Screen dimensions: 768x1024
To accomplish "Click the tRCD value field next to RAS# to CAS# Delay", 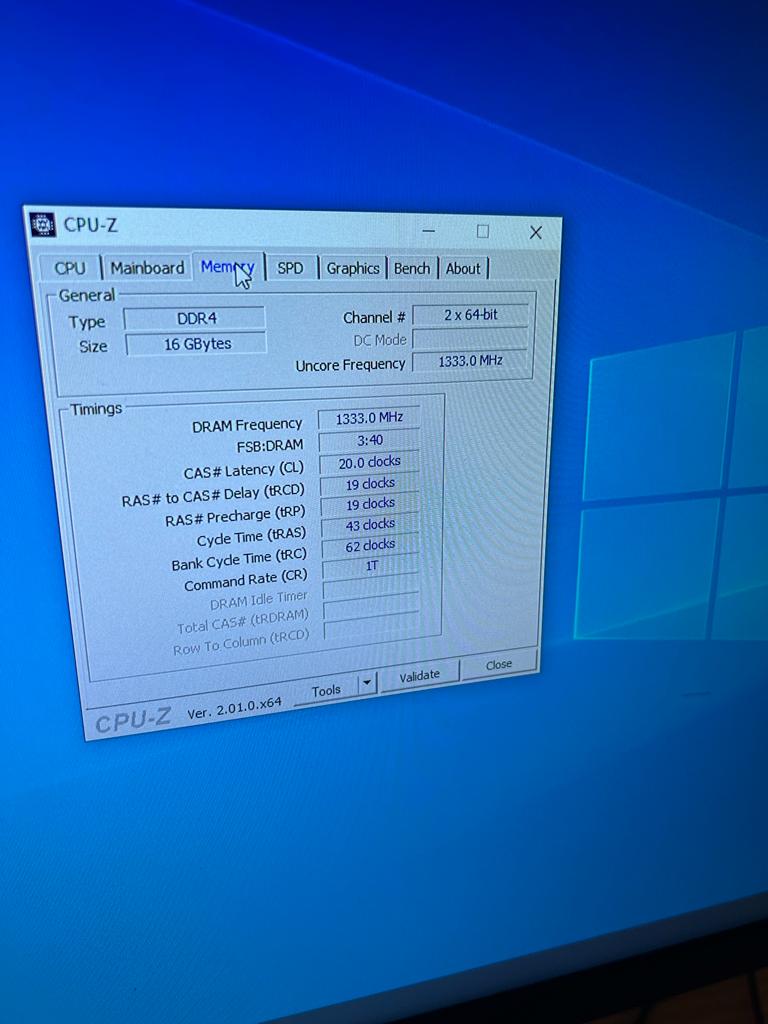I will [370, 484].
